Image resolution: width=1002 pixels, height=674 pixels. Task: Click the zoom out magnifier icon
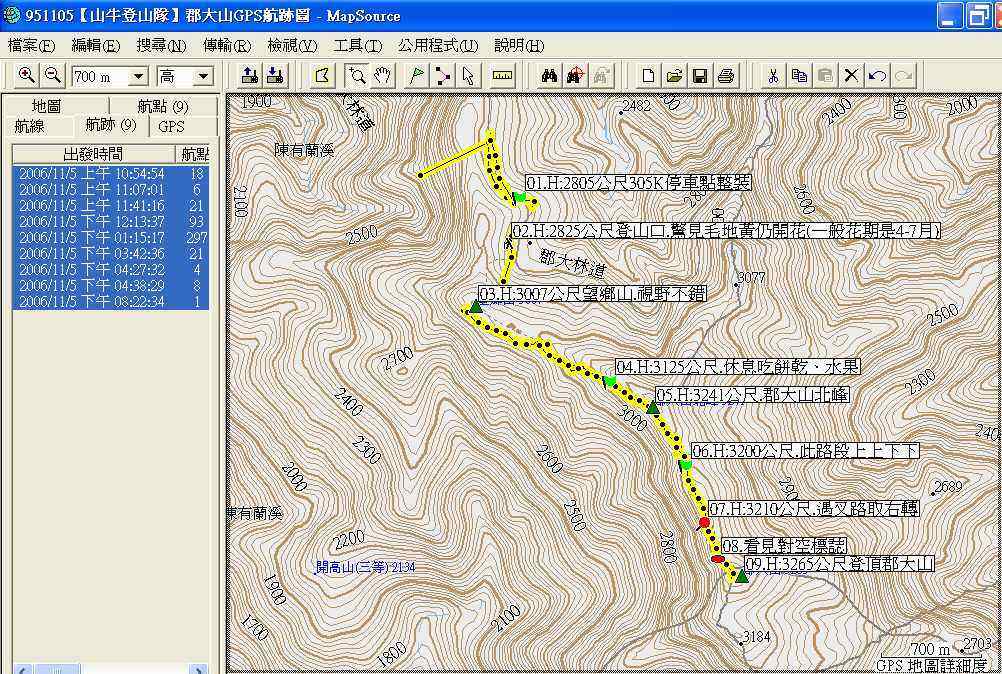(x=52, y=76)
